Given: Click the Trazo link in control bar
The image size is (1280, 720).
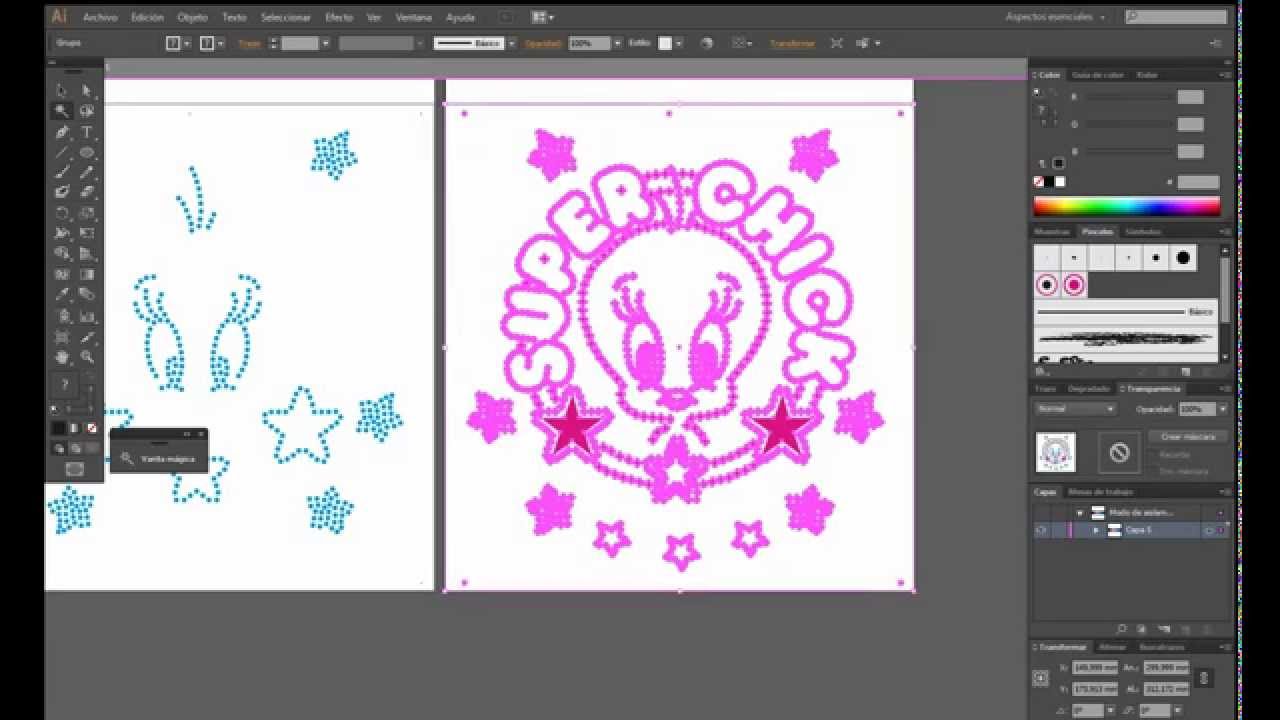Looking at the screenshot, I should 249,43.
